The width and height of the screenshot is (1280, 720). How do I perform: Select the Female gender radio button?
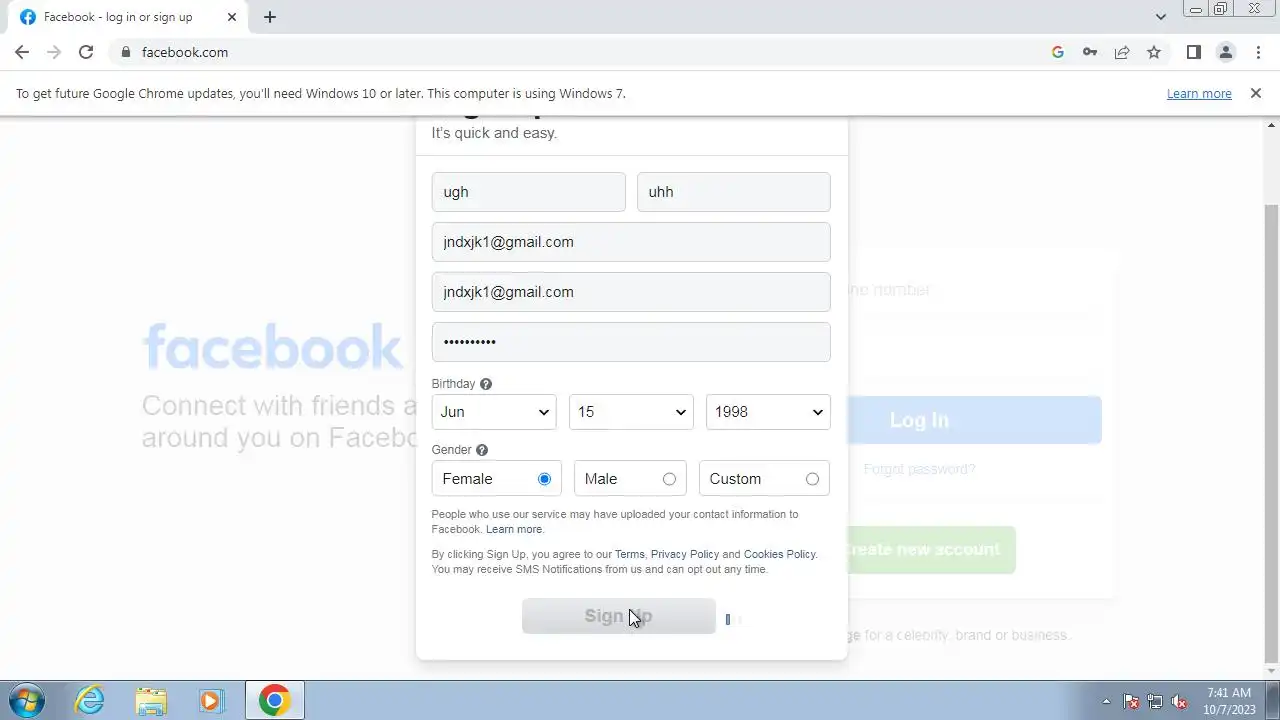pyautogui.click(x=544, y=479)
